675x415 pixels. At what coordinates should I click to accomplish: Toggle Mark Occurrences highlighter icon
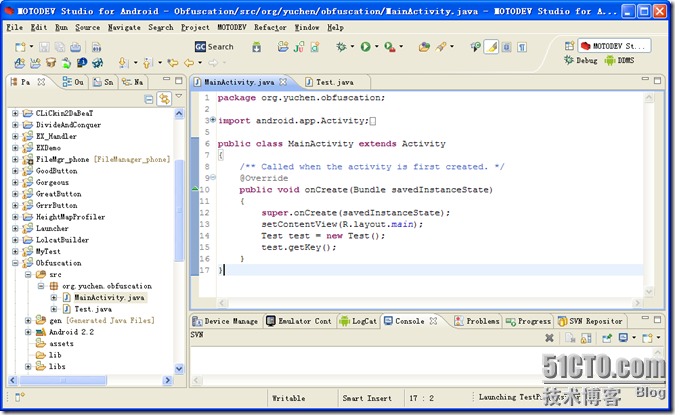[491, 46]
